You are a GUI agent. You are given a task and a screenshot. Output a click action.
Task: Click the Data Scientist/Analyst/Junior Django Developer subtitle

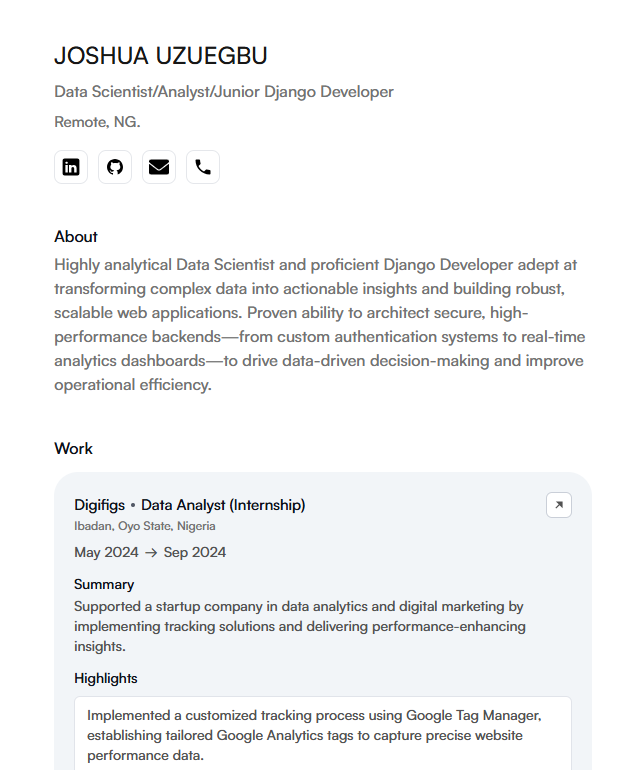point(224,92)
